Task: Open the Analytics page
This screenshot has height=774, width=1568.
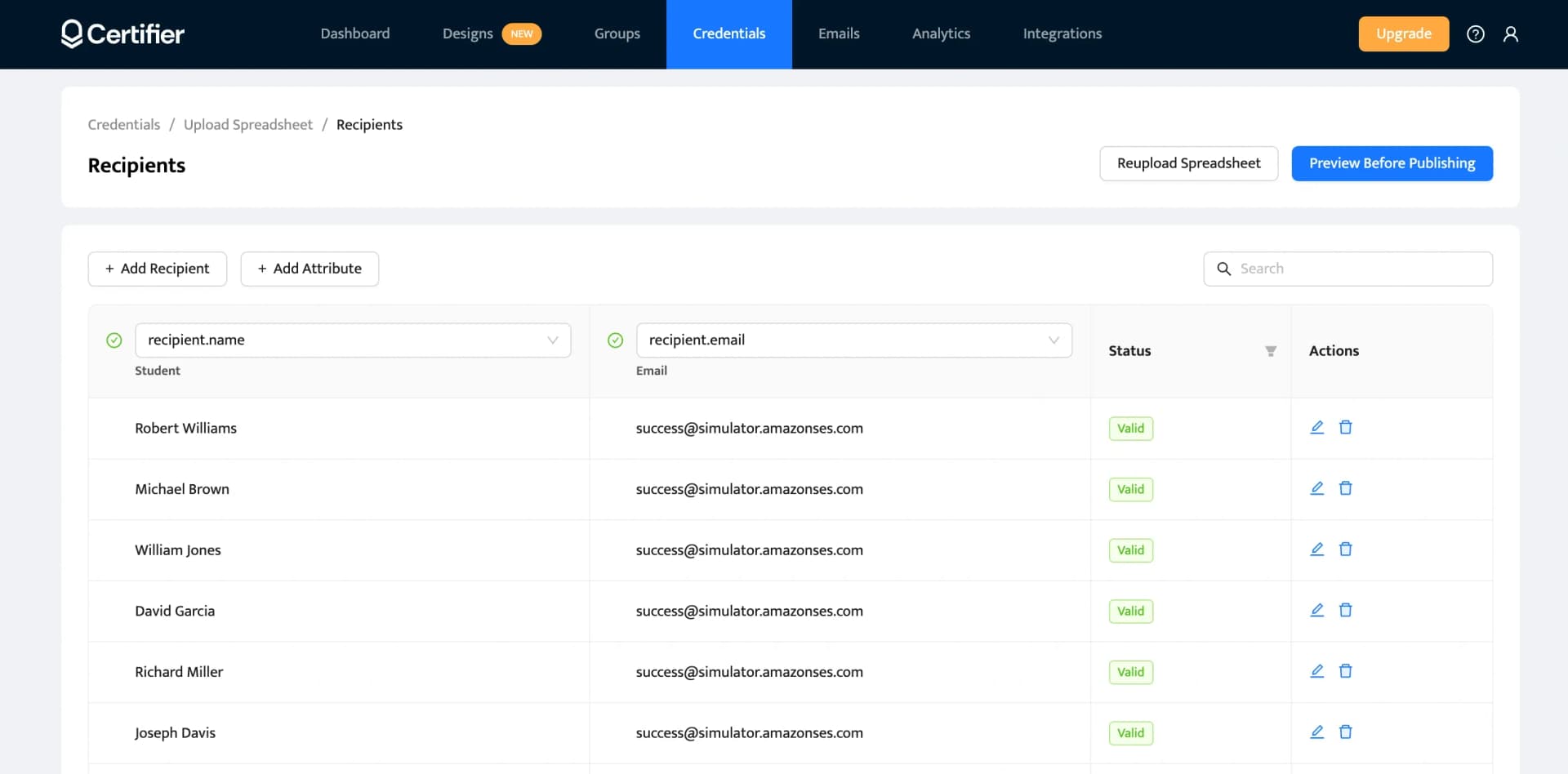Action: [x=941, y=33]
